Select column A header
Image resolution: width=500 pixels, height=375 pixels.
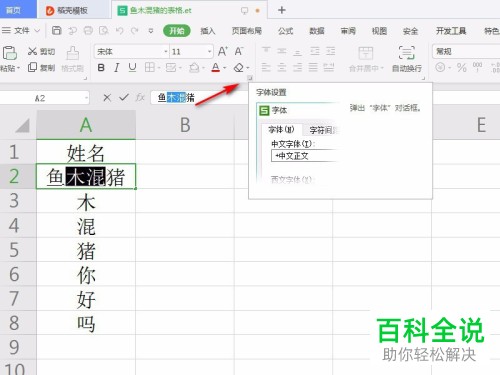click(86, 125)
